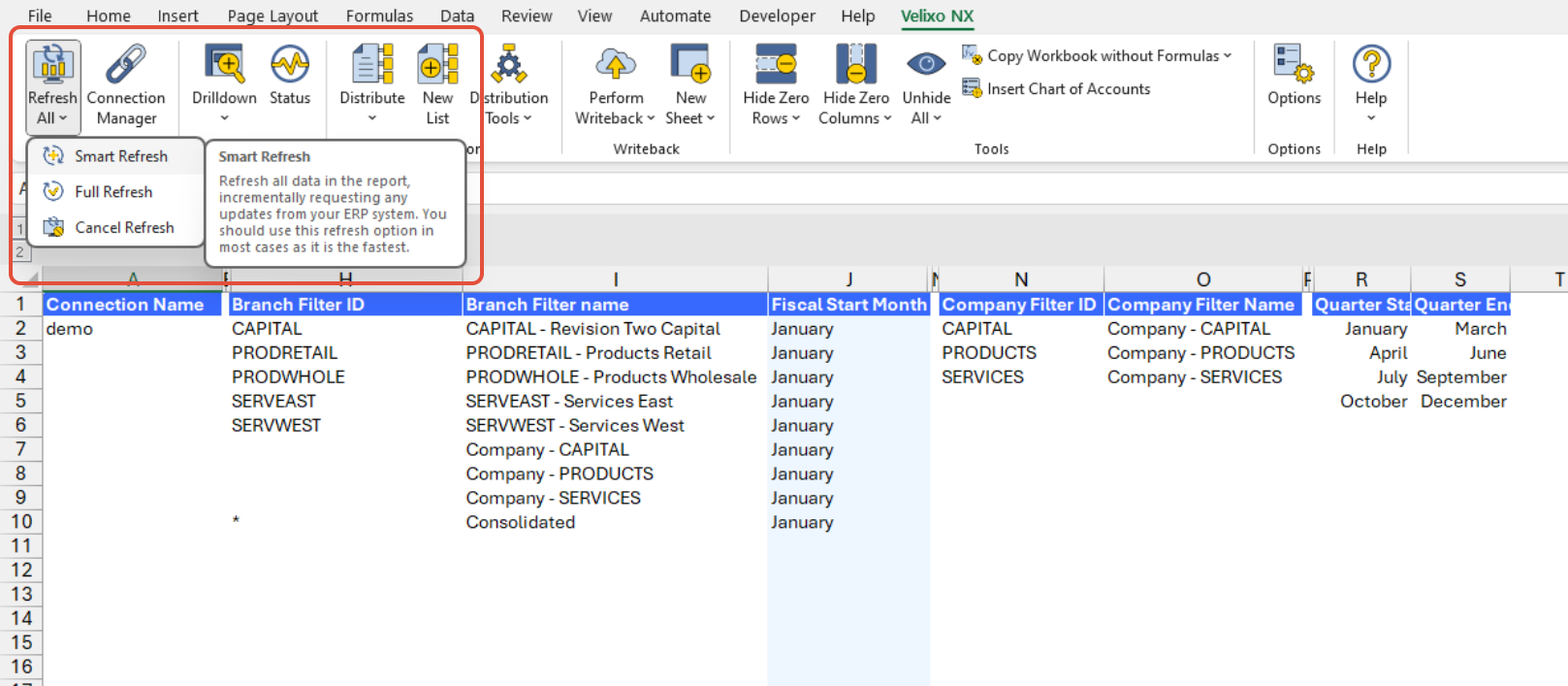Switch to the Review tab

527,16
